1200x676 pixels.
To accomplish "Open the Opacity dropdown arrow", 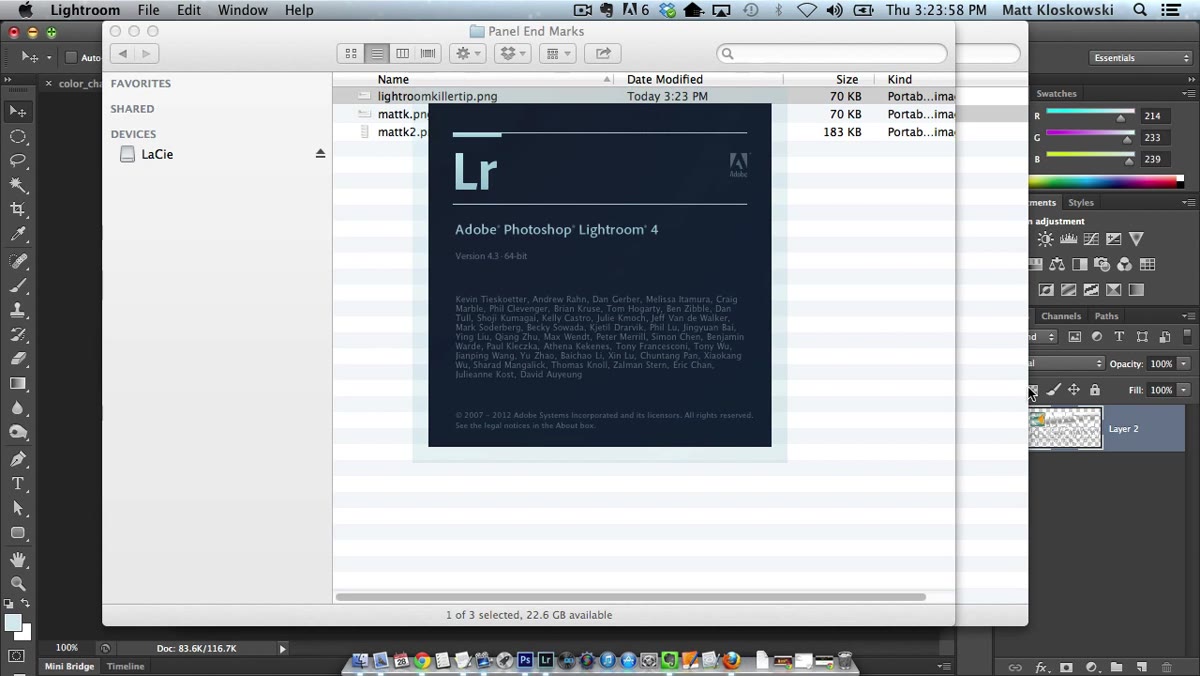I will click(x=1184, y=364).
